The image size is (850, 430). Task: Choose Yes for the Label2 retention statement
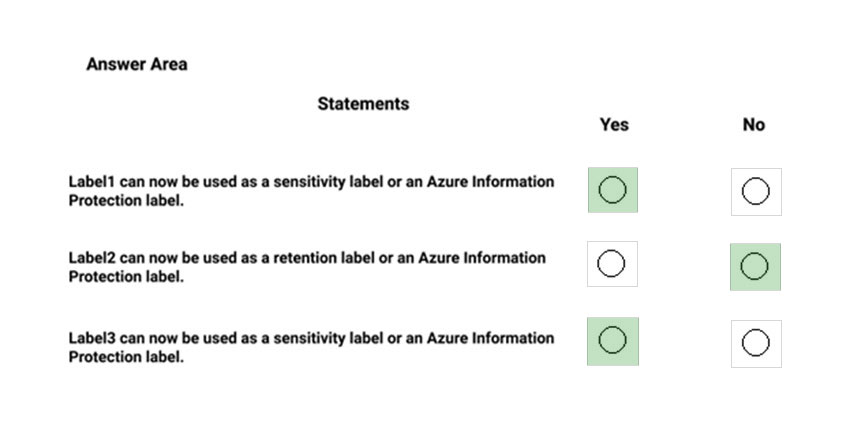[611, 264]
